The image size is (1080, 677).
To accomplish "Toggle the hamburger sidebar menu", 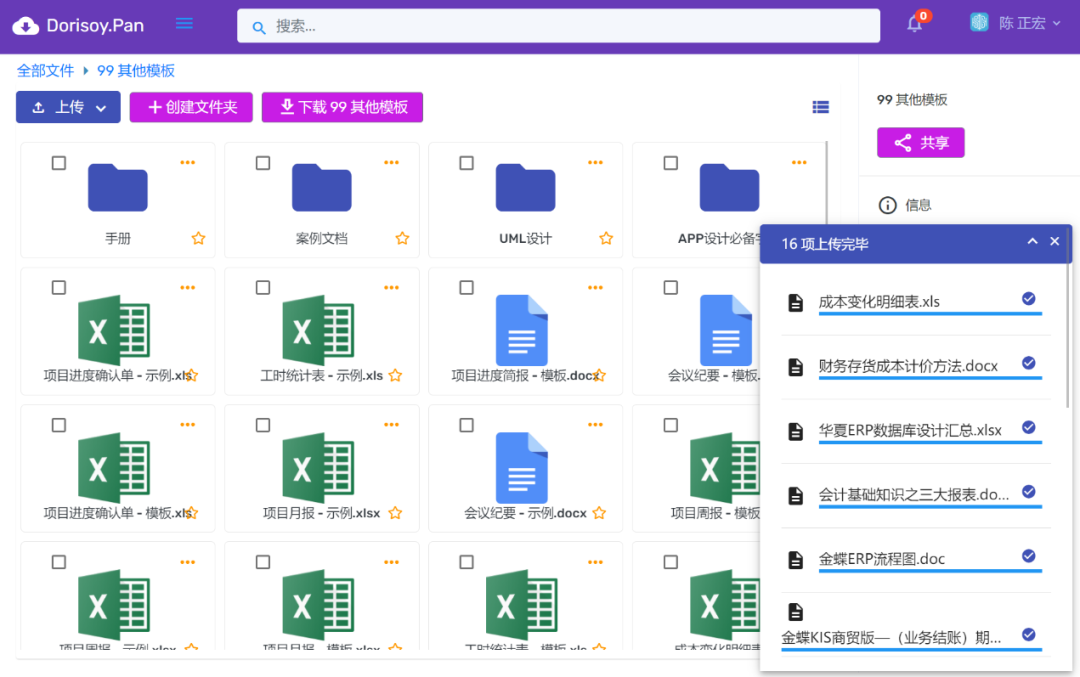I will click(184, 24).
